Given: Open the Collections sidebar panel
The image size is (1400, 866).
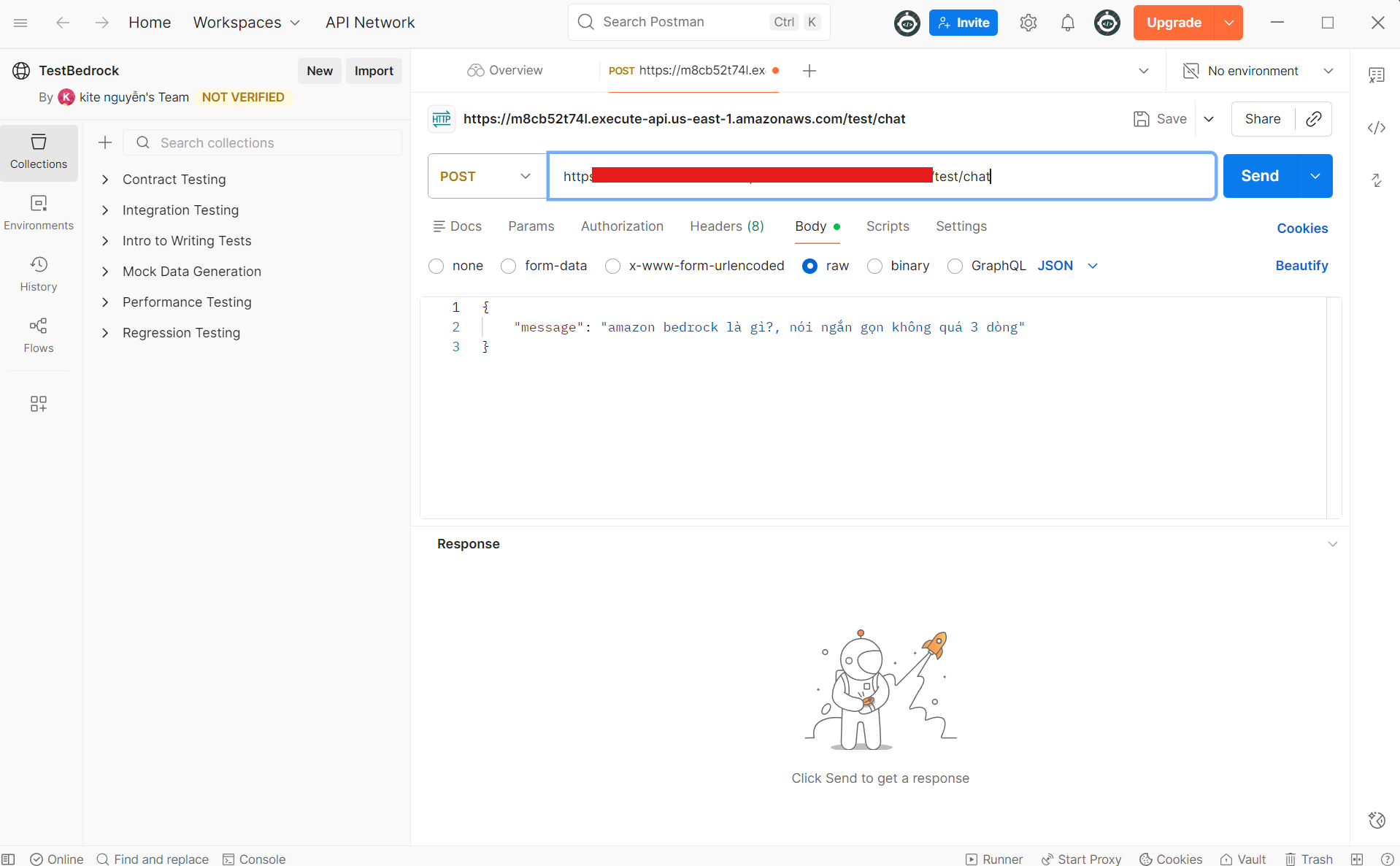Looking at the screenshot, I should (39, 152).
